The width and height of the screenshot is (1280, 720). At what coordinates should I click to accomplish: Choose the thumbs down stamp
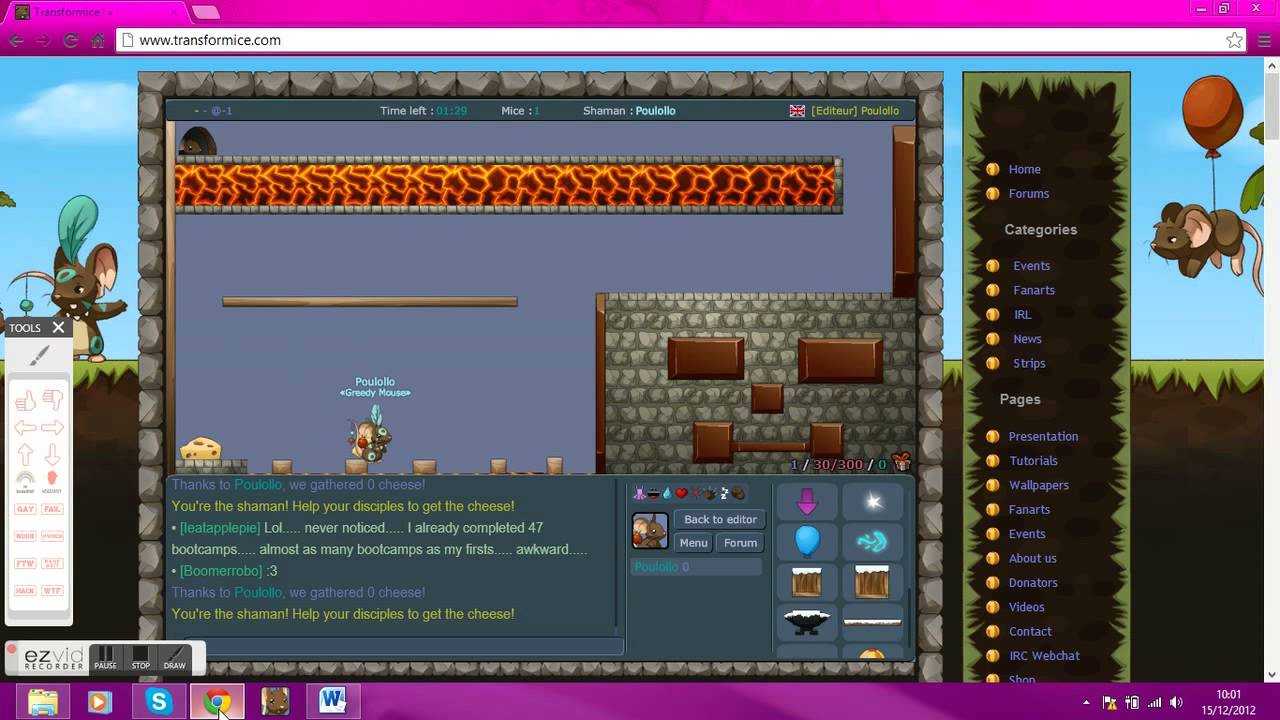(53, 400)
